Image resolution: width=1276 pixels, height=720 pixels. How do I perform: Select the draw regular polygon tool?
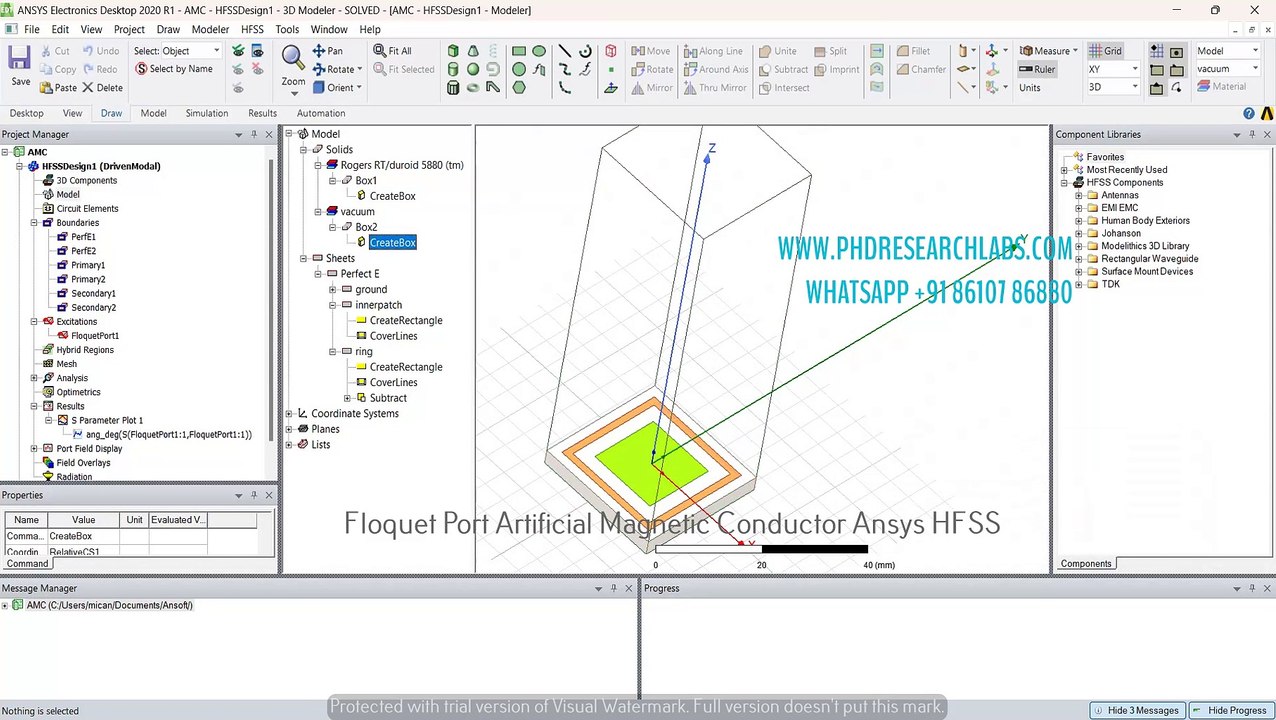(519, 87)
